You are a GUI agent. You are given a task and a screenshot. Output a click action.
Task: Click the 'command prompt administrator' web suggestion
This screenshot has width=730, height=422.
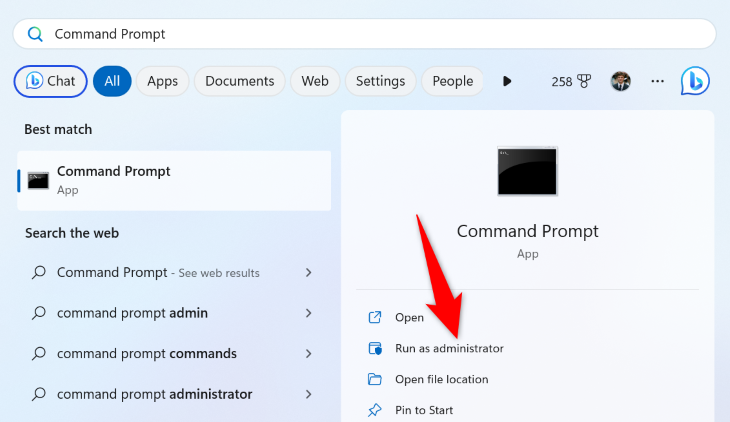click(154, 394)
